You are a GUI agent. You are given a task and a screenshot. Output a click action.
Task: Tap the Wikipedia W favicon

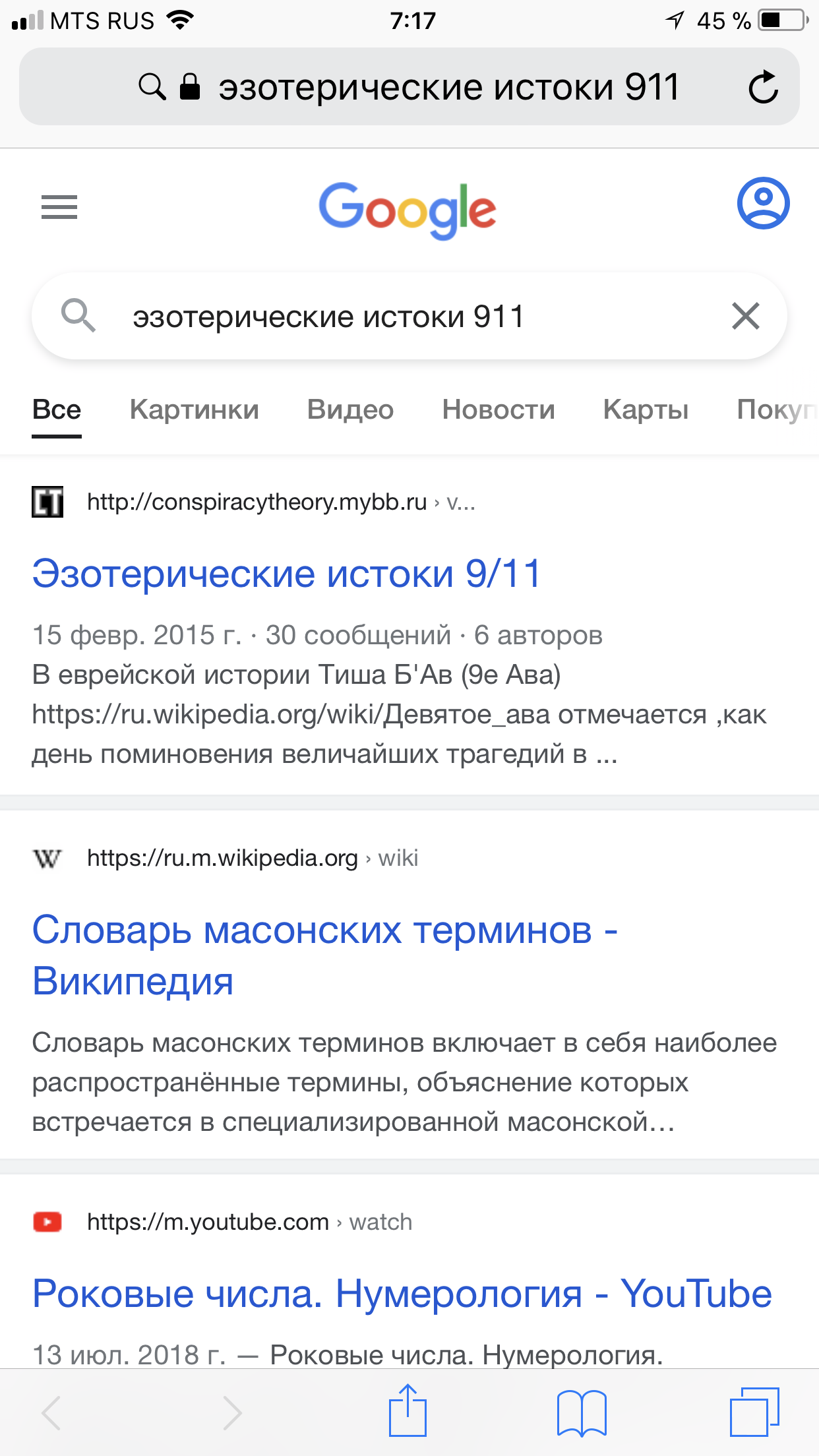tap(47, 859)
